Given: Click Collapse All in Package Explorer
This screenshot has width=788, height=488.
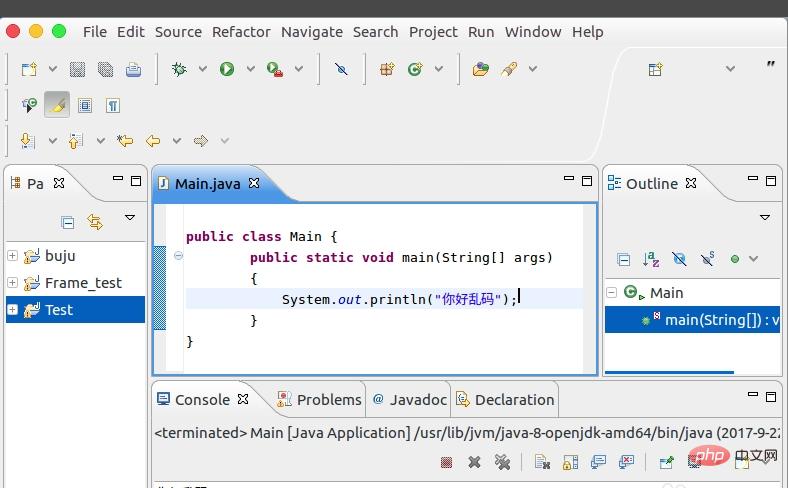Looking at the screenshot, I should coord(68,222).
